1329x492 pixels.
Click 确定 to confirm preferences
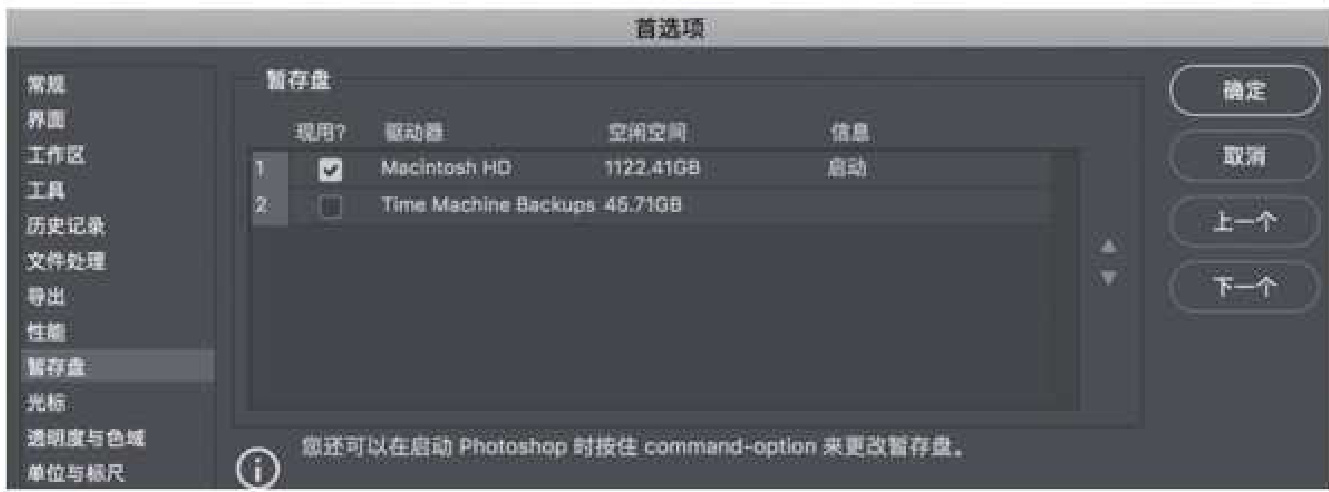click(x=1243, y=91)
